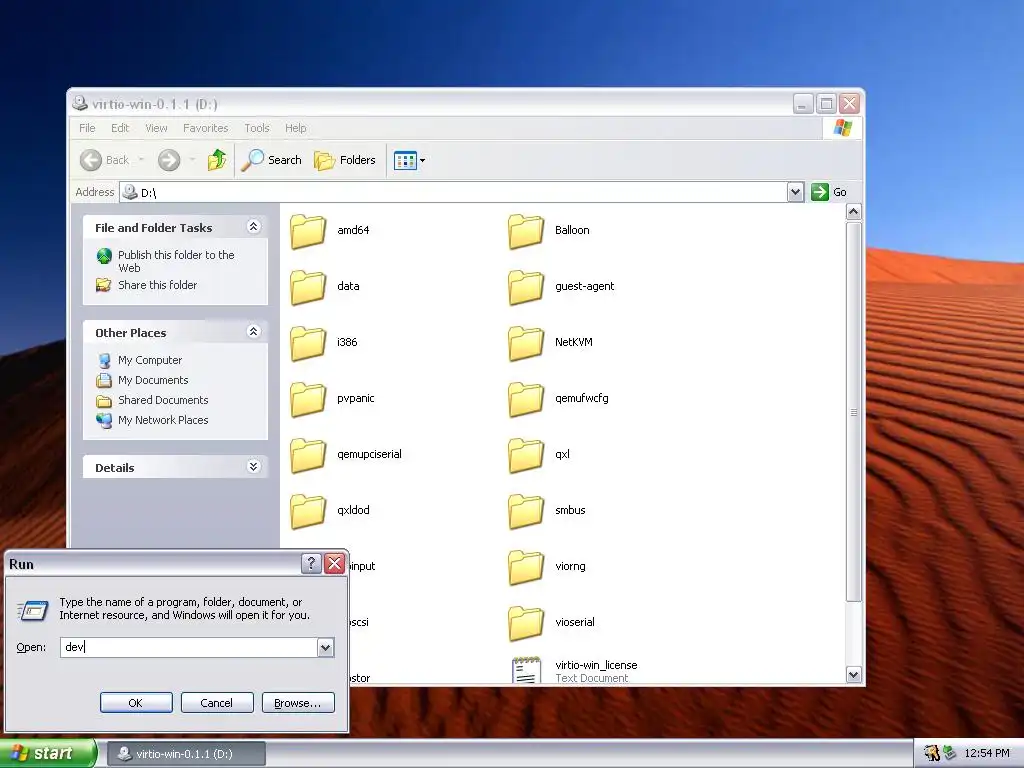The width and height of the screenshot is (1024, 768).
Task: Collapse the Other Places panel
Action: [253, 332]
